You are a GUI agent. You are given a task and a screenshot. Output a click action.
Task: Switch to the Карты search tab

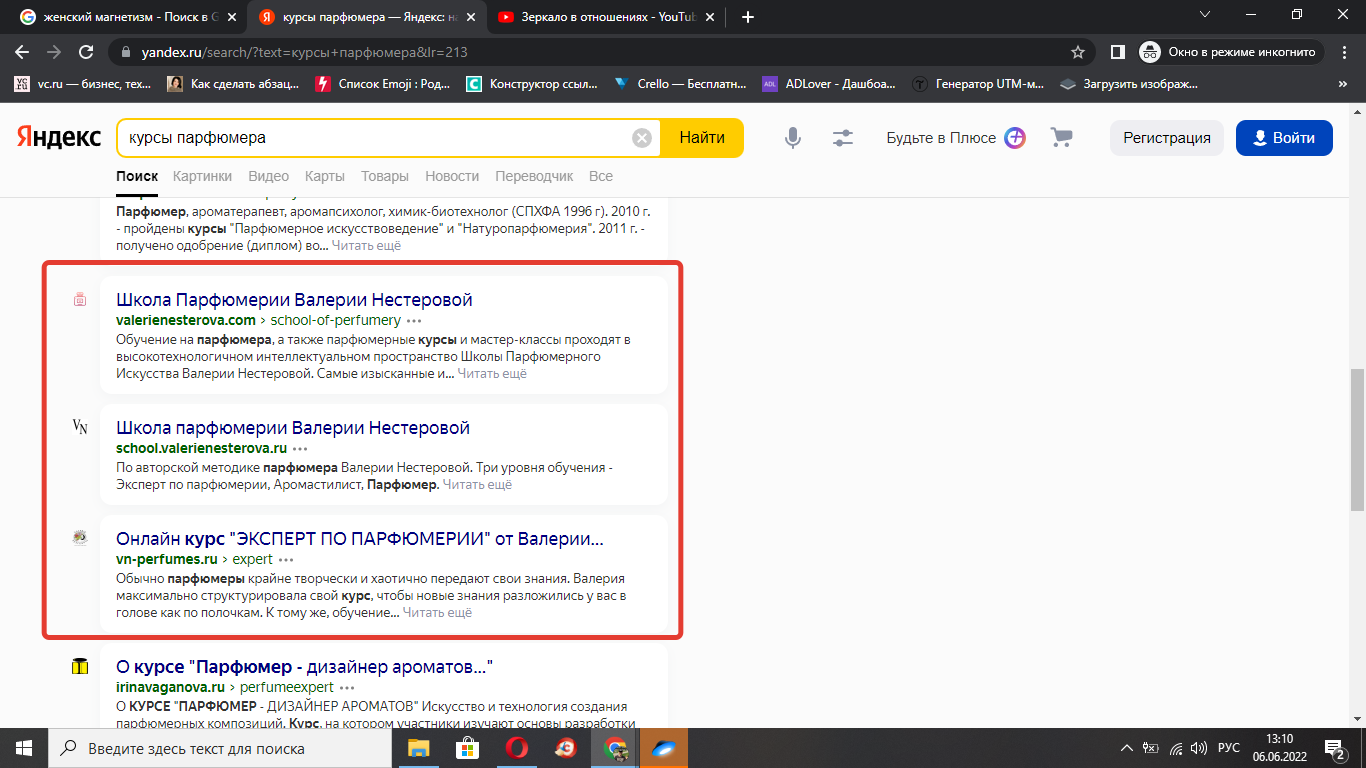[x=325, y=176]
